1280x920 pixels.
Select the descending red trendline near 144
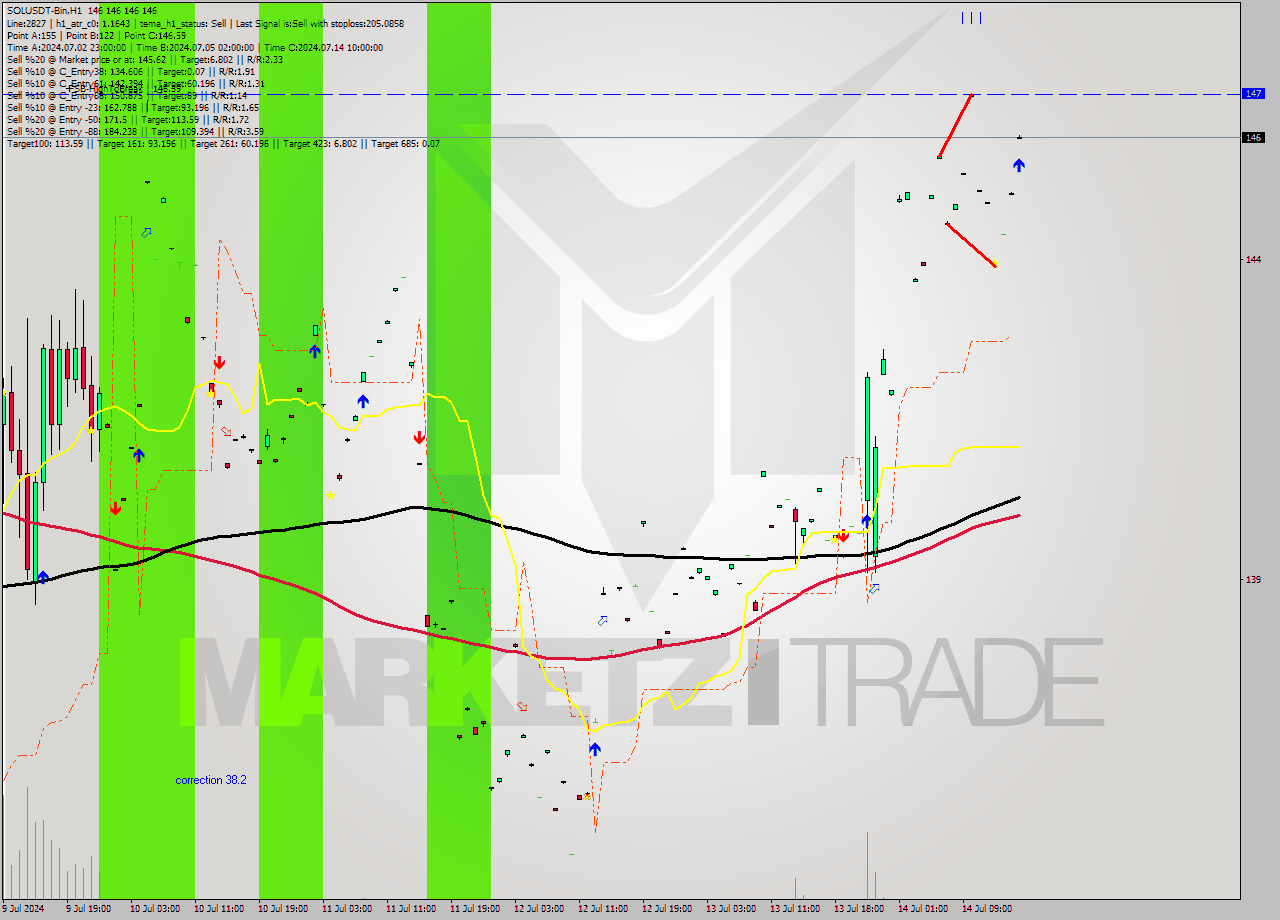tap(971, 245)
